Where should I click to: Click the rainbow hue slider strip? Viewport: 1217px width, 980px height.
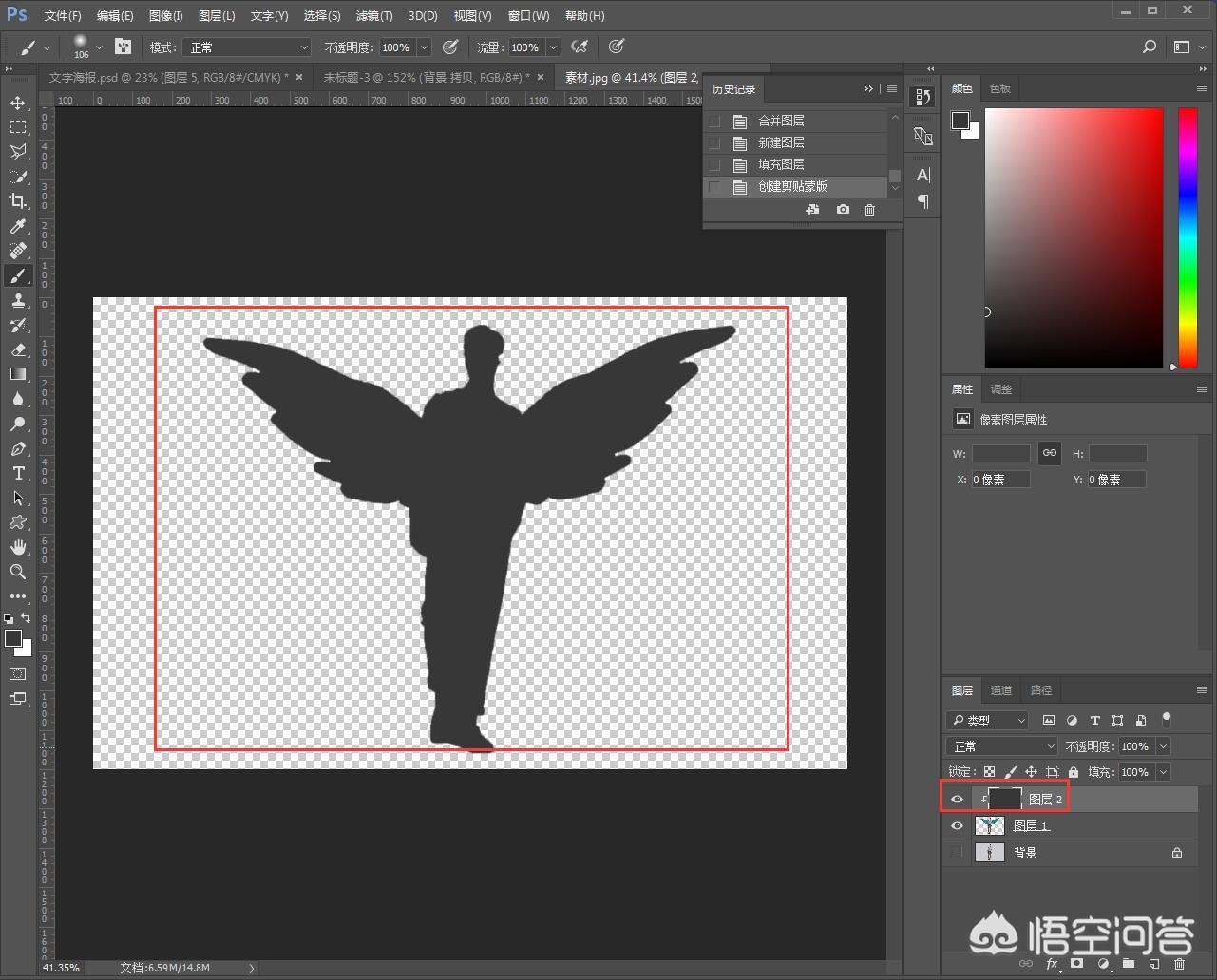tap(1188, 237)
